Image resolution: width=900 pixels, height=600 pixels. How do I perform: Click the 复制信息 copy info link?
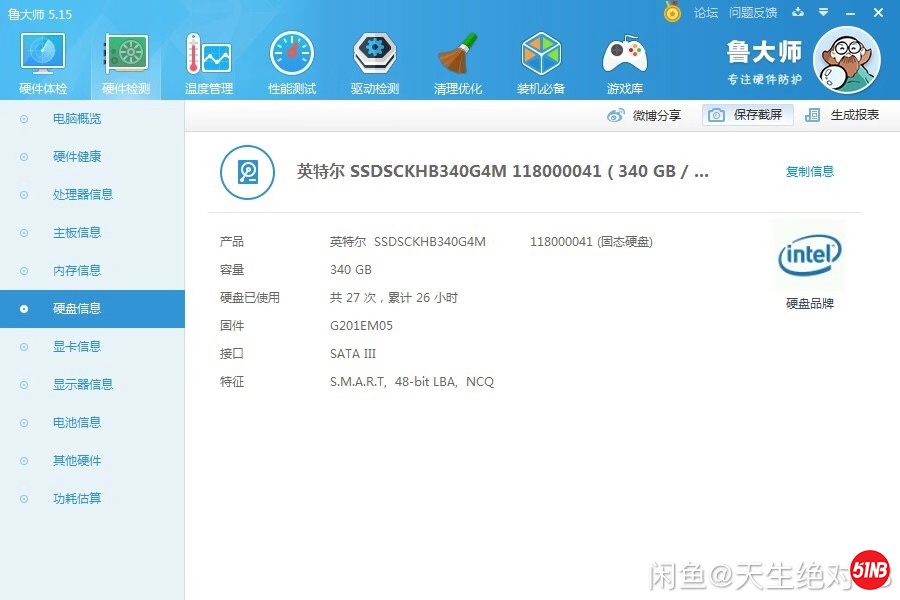click(x=809, y=172)
